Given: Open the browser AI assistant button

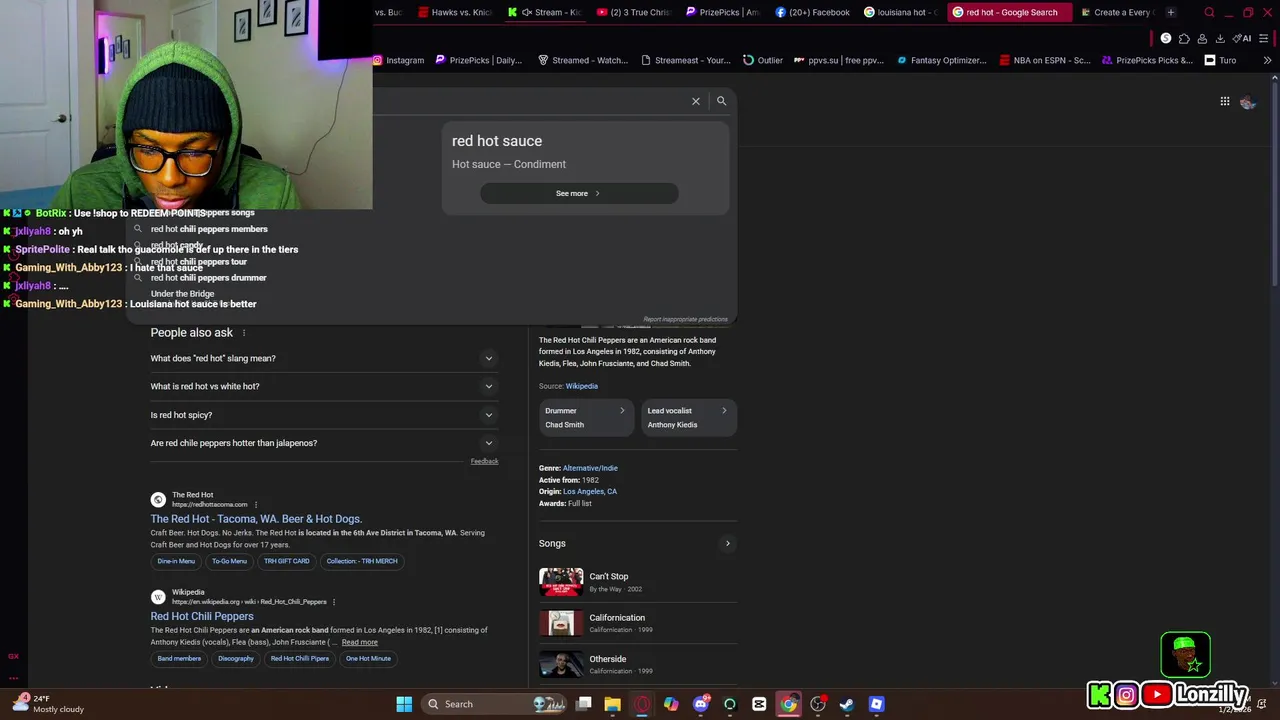Looking at the screenshot, I should 1242,38.
